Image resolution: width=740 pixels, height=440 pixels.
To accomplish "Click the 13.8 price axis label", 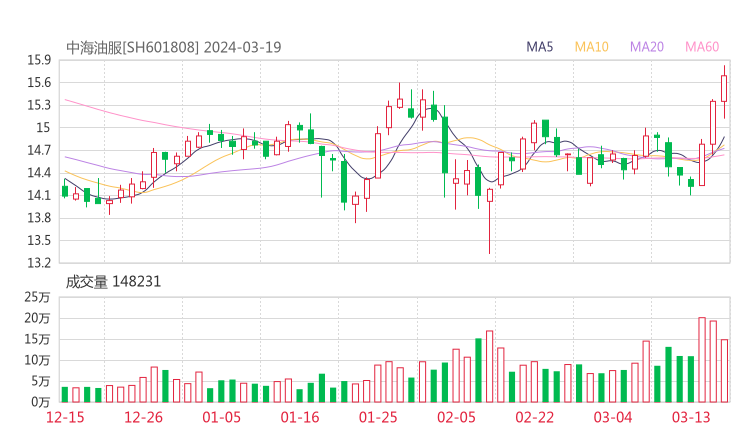I will [39, 218].
